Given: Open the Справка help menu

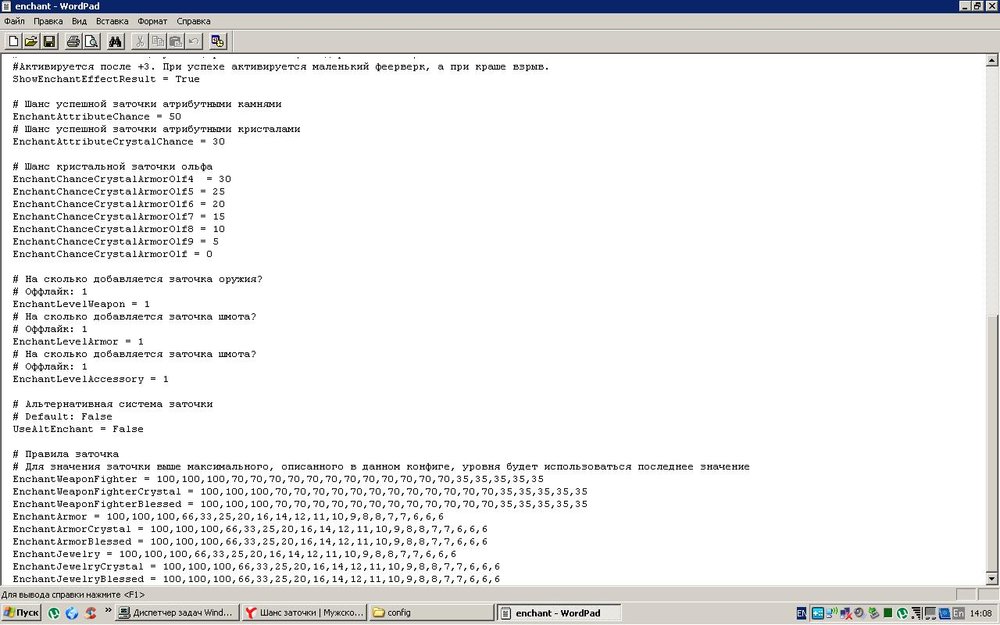Looking at the screenshot, I should tap(193, 20).
